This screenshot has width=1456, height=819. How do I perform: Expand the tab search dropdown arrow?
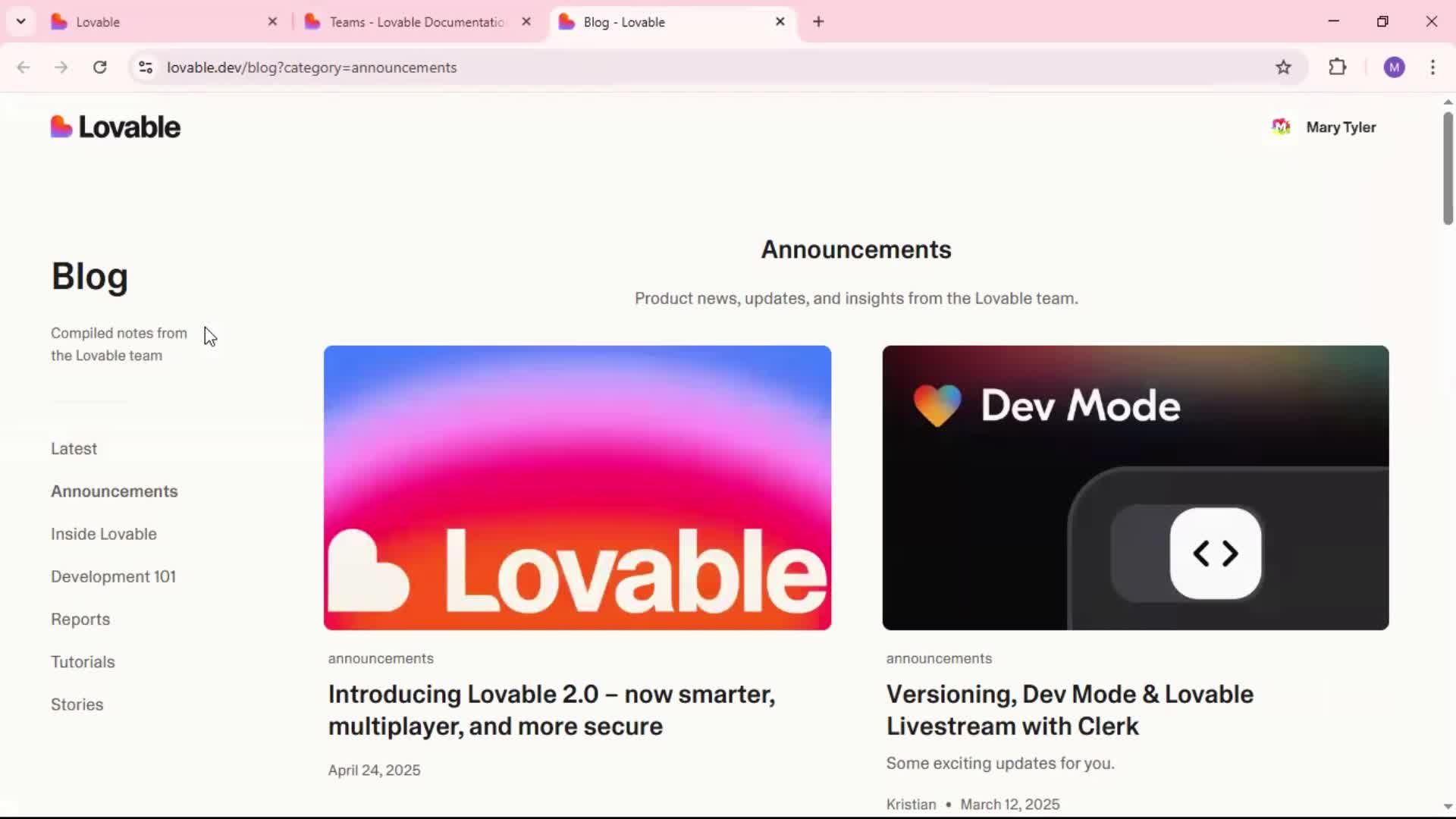click(20, 22)
